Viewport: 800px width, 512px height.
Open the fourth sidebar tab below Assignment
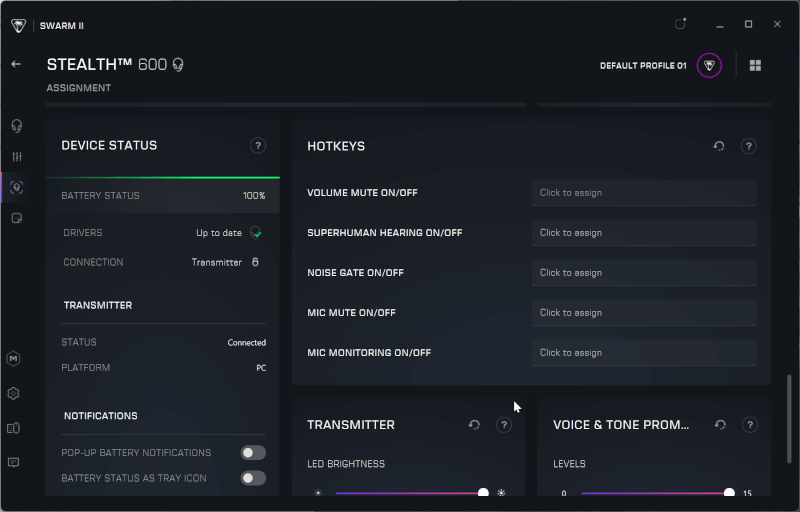(17, 218)
